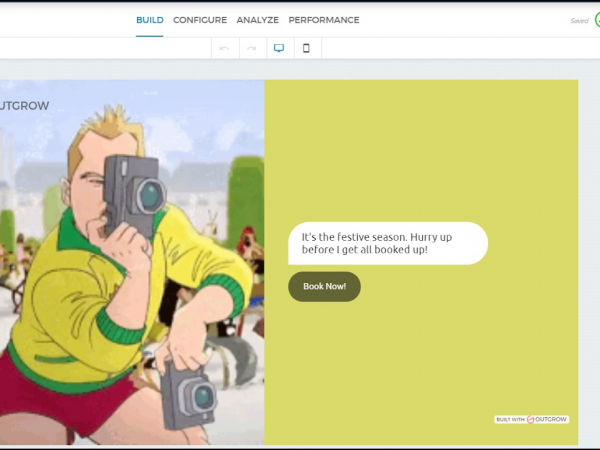600x450 pixels.
Task: Open the PERFORMANCE tab
Action: [x=324, y=20]
